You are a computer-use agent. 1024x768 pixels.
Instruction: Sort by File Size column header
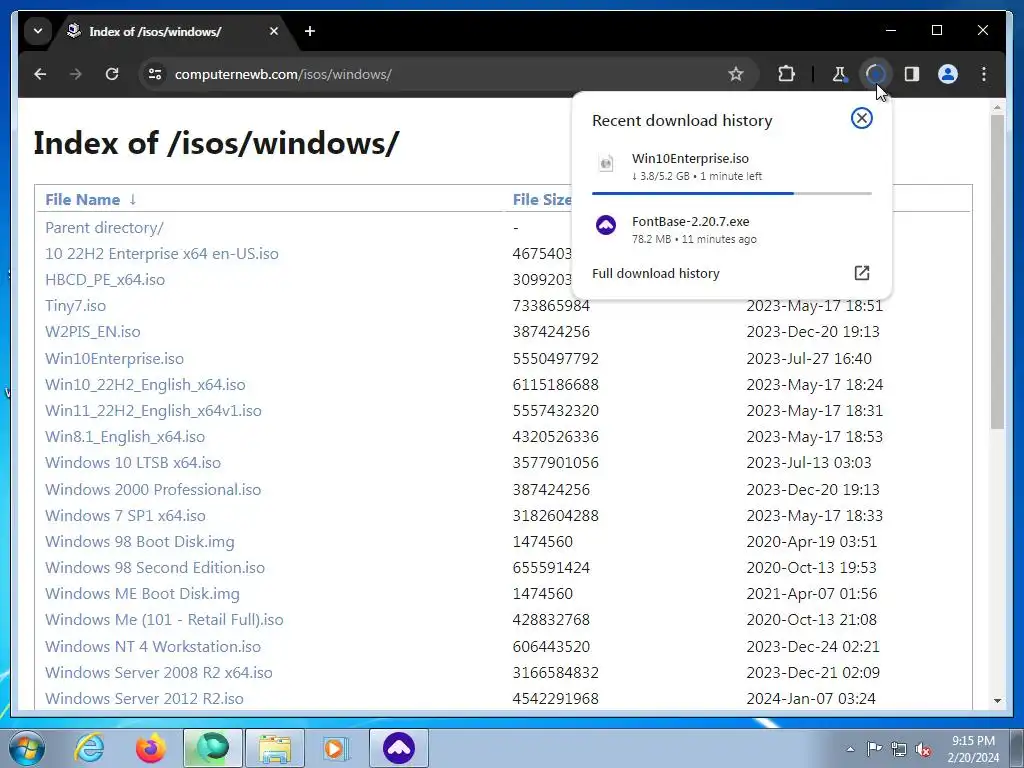pyautogui.click(x=542, y=200)
